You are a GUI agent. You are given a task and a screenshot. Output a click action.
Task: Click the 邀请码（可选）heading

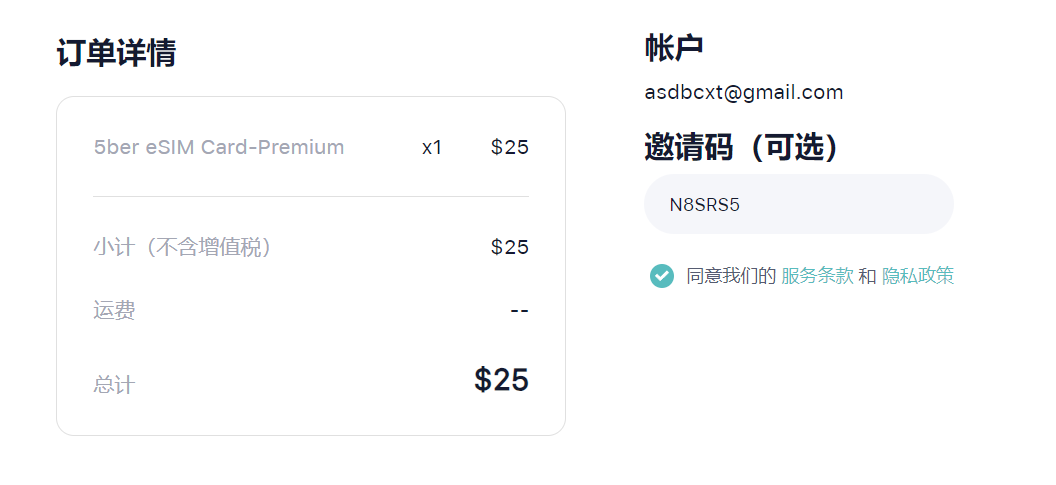pyautogui.click(x=743, y=147)
